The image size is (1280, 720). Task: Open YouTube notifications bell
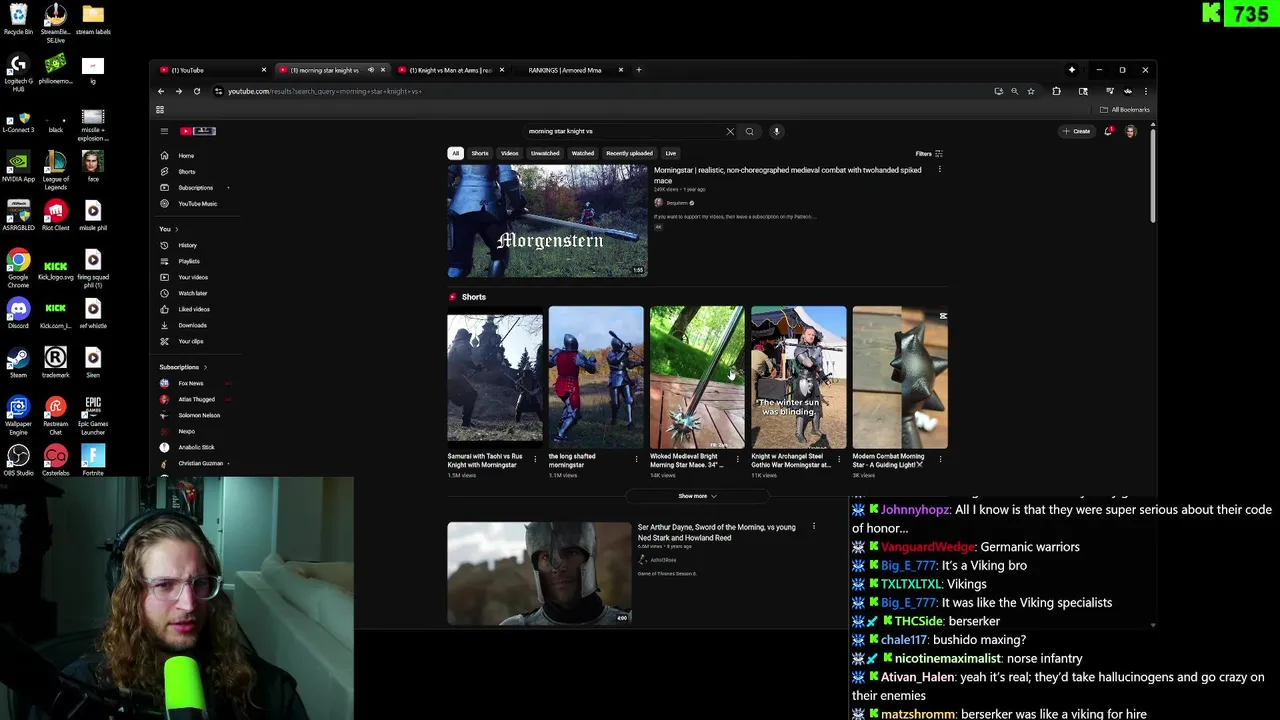pos(1108,131)
